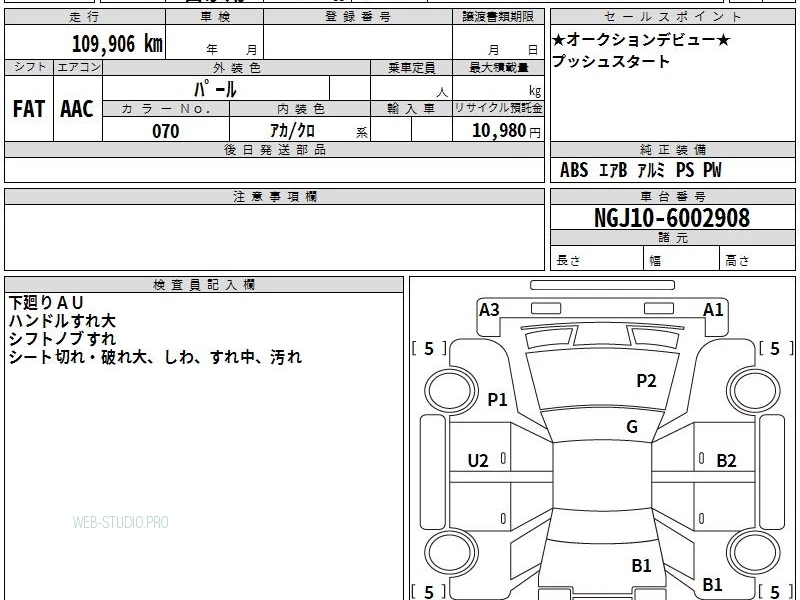Click the リサイクル預託金 header
The height and width of the screenshot is (600, 800).
[x=498, y=108]
